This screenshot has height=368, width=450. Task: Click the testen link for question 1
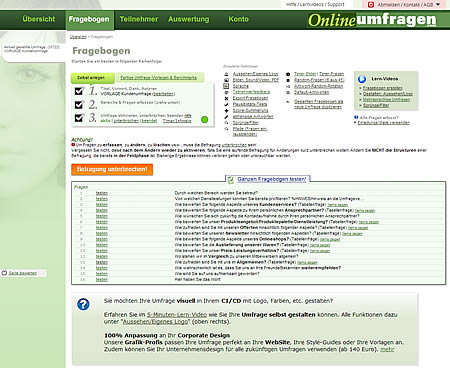click(x=102, y=193)
